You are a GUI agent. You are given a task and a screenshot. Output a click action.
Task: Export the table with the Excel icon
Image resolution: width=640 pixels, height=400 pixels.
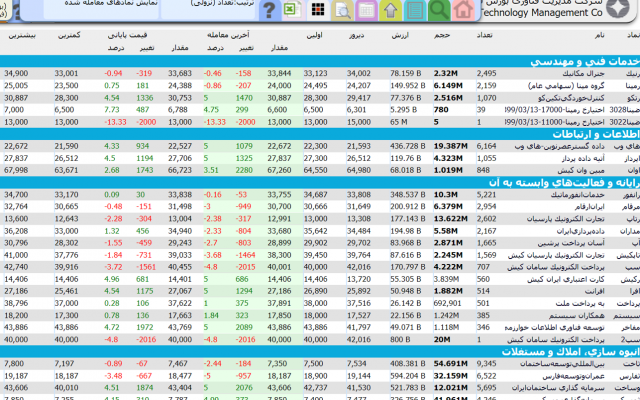coord(291,10)
